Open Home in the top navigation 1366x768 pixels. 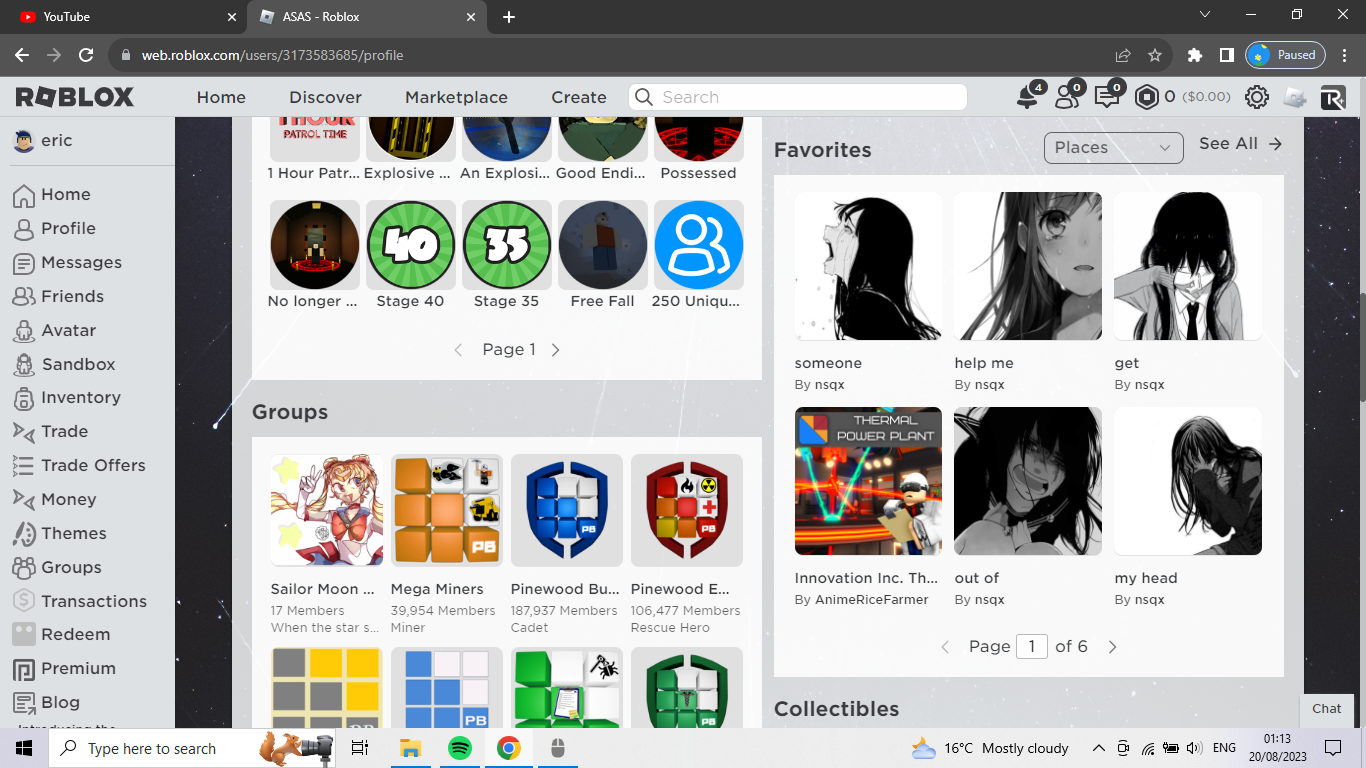(x=221, y=97)
